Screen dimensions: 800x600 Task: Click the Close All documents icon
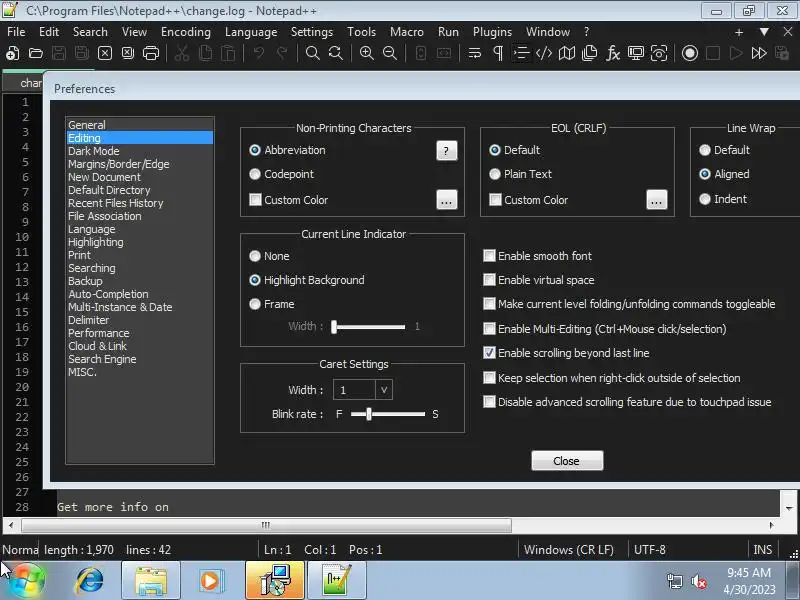128,53
